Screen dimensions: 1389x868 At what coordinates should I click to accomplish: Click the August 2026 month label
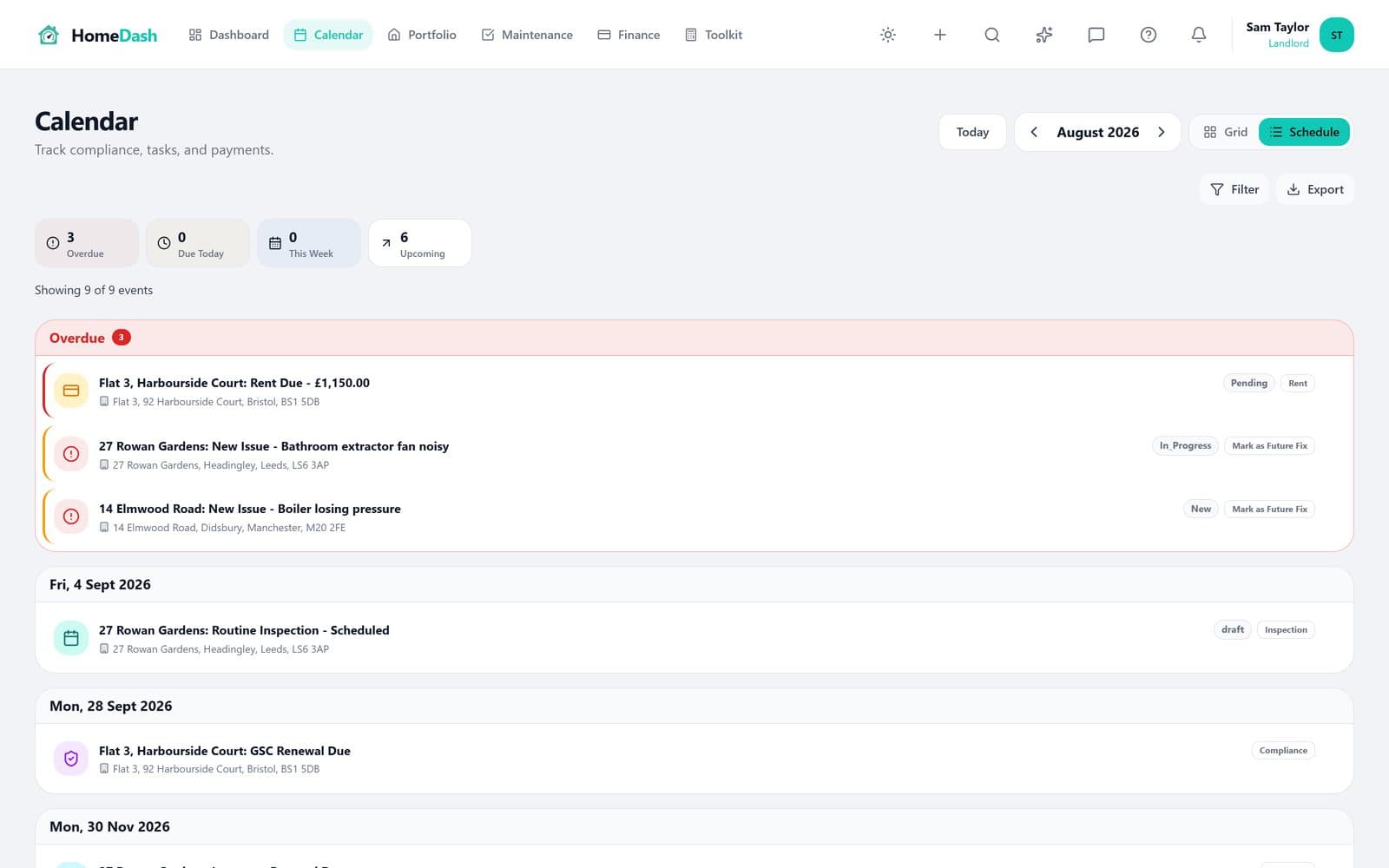[1097, 132]
